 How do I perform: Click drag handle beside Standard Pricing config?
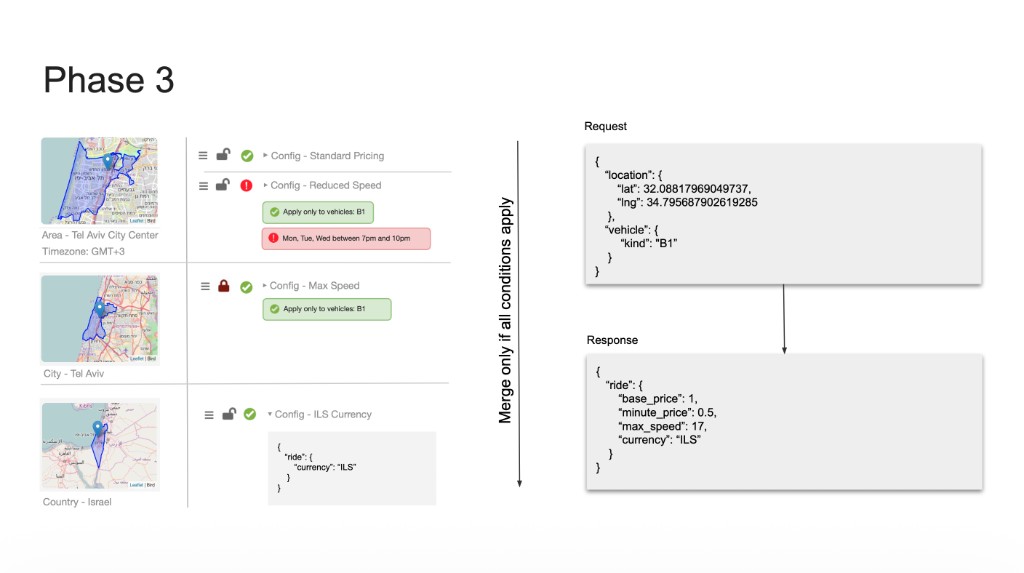click(203, 156)
